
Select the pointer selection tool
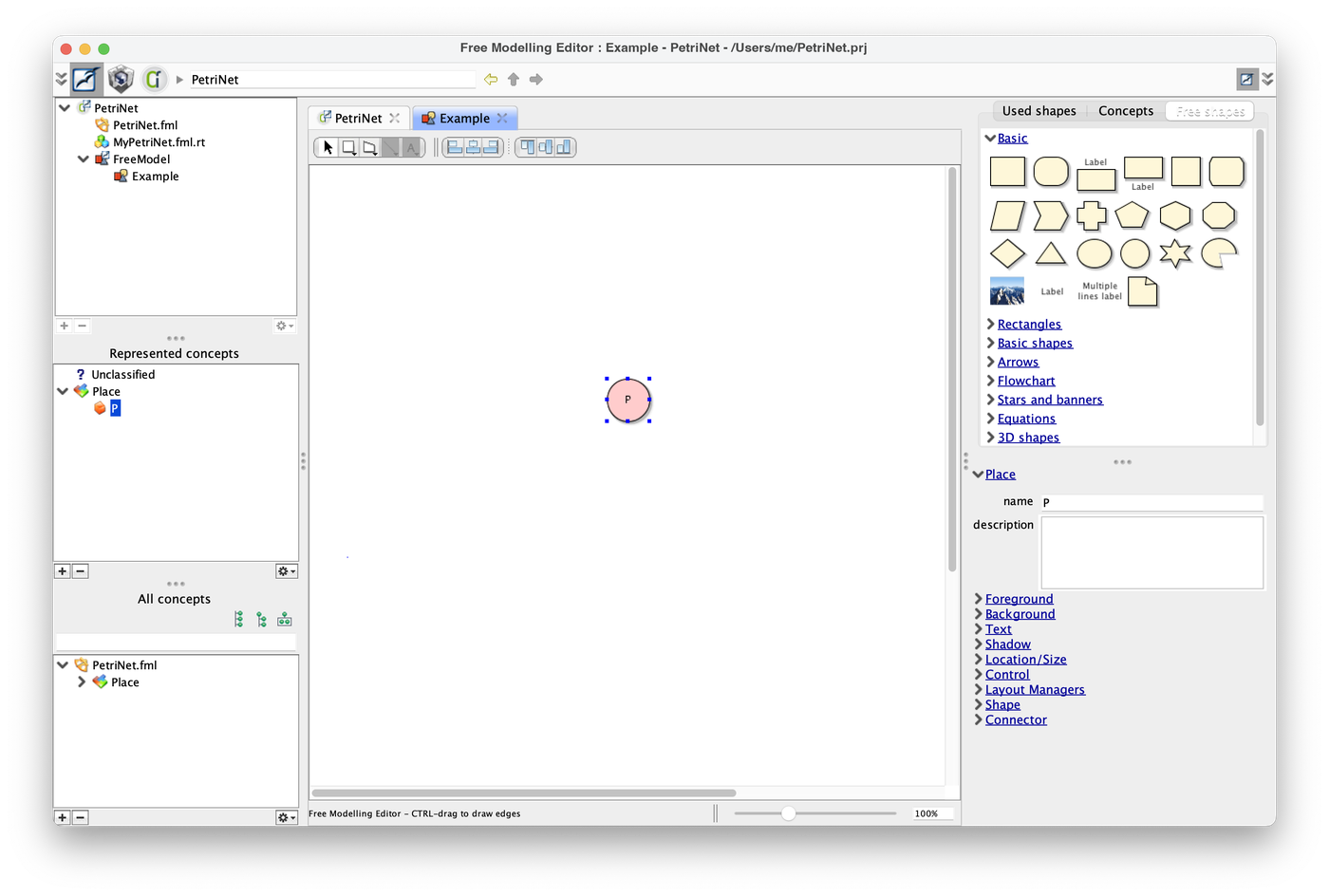[x=328, y=147]
